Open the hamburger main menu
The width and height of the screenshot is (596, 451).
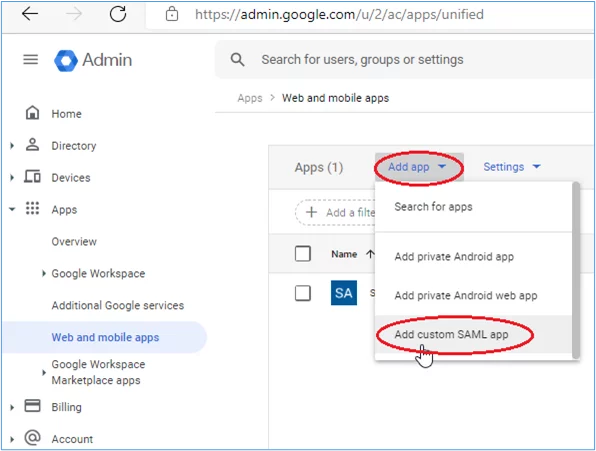(30, 60)
